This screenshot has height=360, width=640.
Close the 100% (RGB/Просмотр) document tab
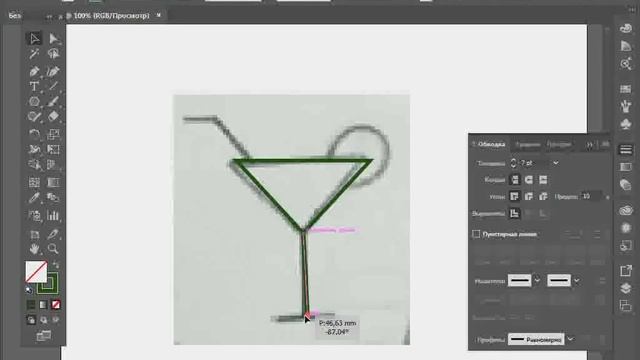(159, 15)
